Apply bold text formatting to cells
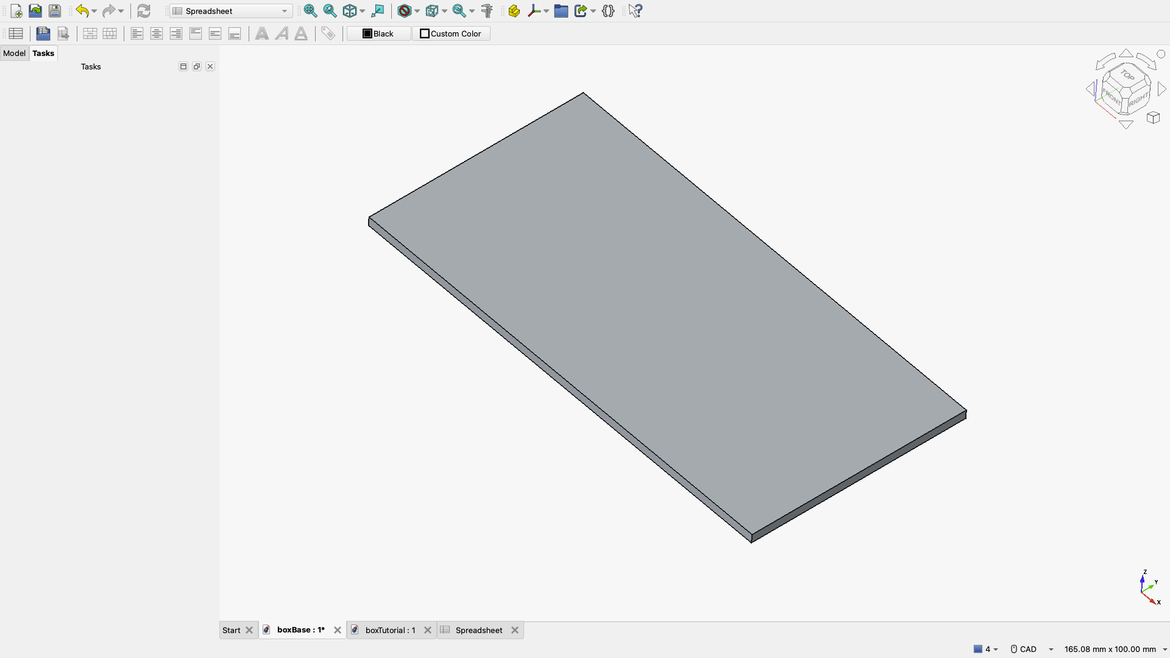The width and height of the screenshot is (1170, 658). [261, 33]
